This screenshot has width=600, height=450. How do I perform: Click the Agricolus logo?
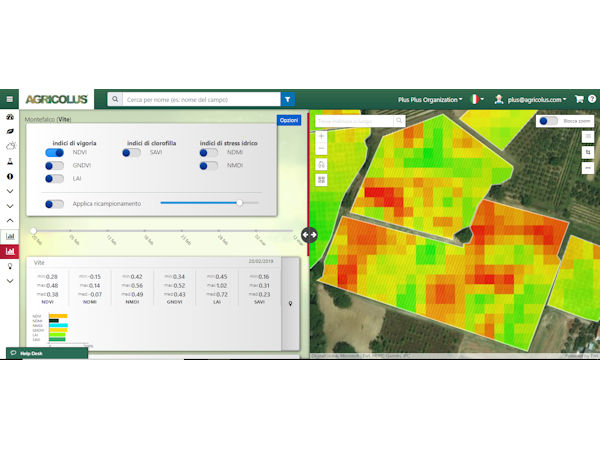pos(57,99)
